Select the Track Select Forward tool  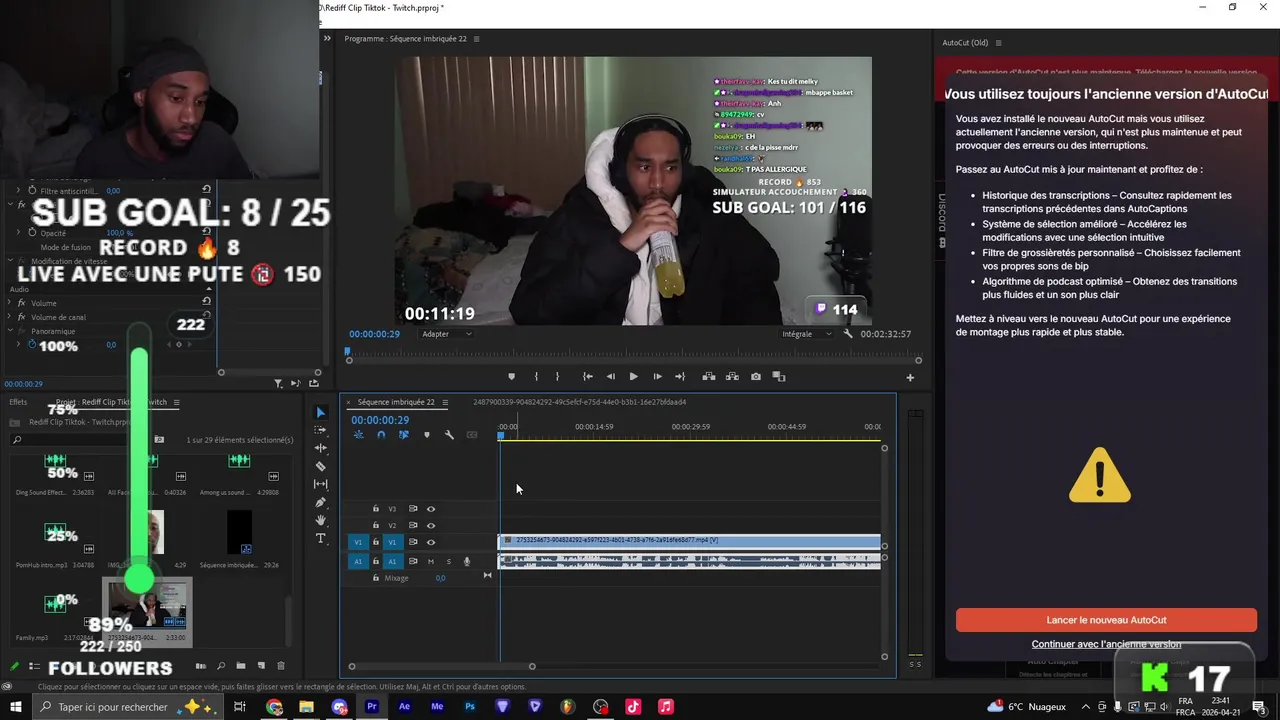[x=320, y=430]
